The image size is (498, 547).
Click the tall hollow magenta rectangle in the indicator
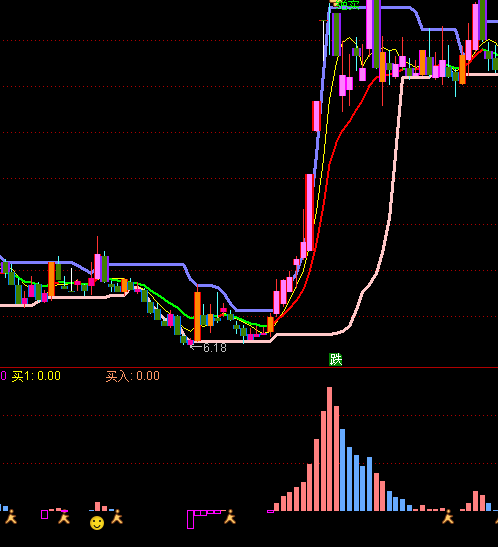[x=190, y=519]
